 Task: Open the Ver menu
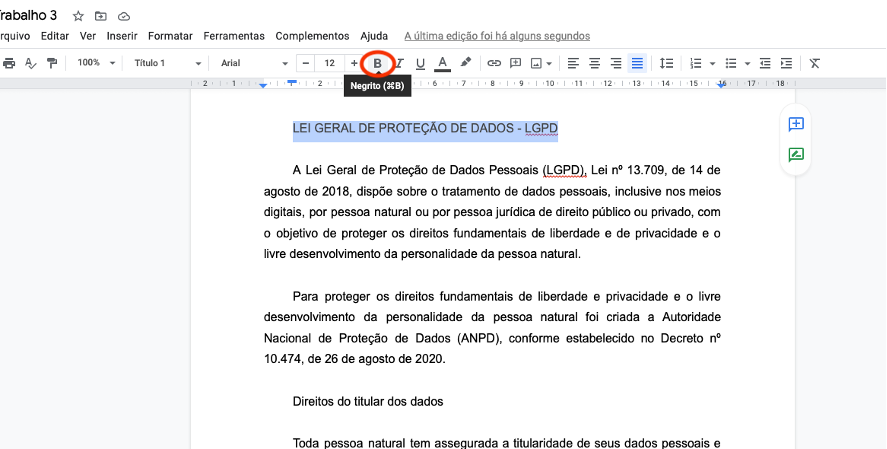click(x=88, y=36)
